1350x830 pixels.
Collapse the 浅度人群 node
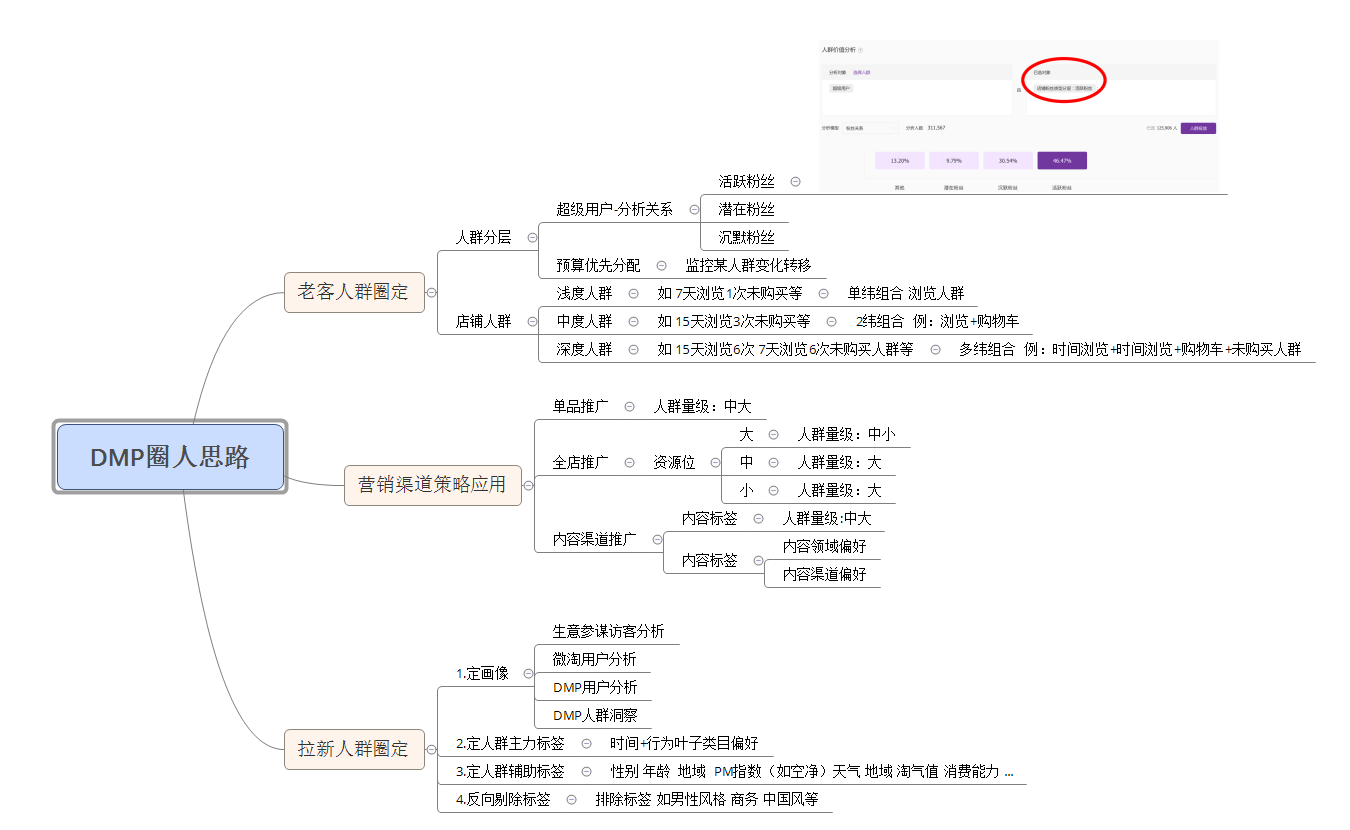coord(634,294)
